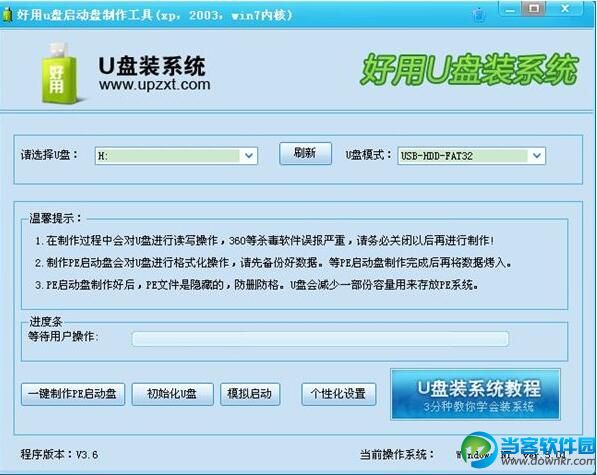Maximize the window
This screenshot has width=597, height=475.
click(534, 9)
